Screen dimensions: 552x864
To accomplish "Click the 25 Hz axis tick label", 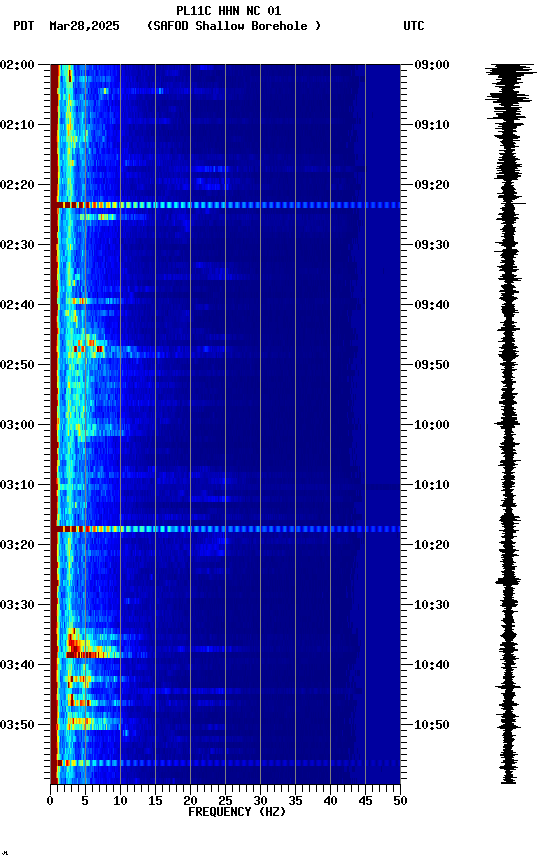I will click(x=225, y=801).
